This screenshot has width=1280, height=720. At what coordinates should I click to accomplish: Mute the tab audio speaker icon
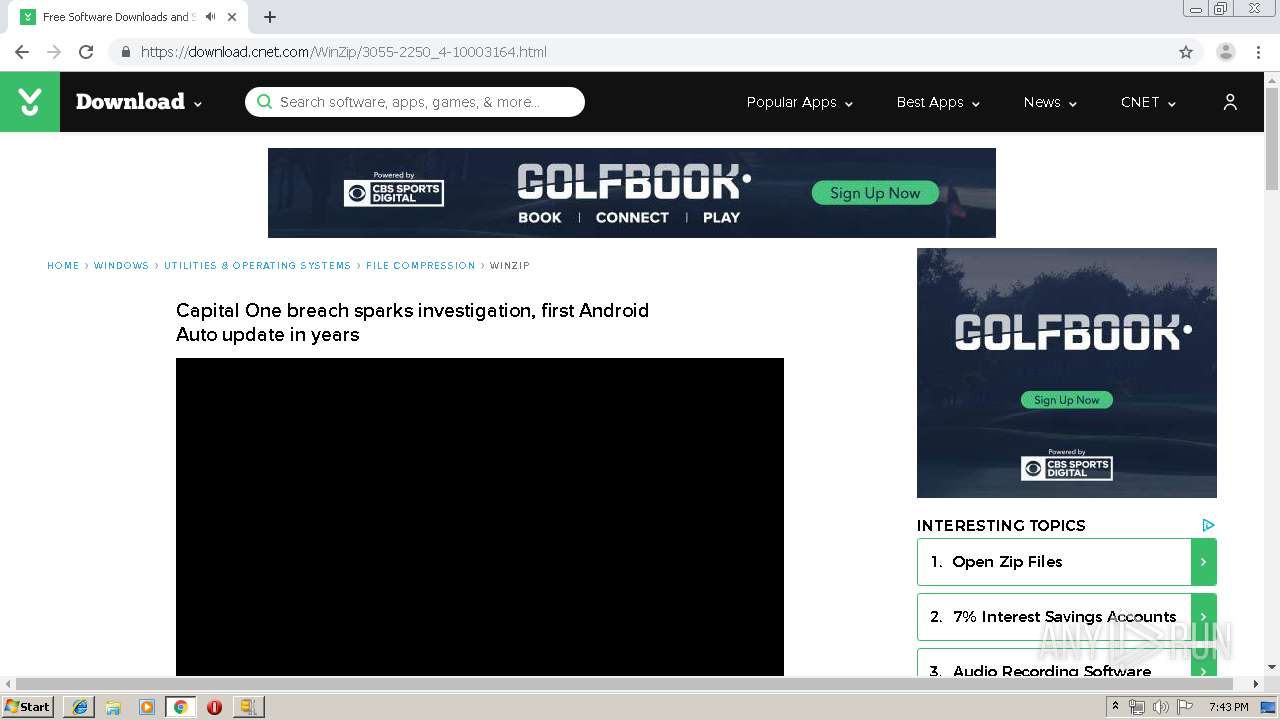210,17
